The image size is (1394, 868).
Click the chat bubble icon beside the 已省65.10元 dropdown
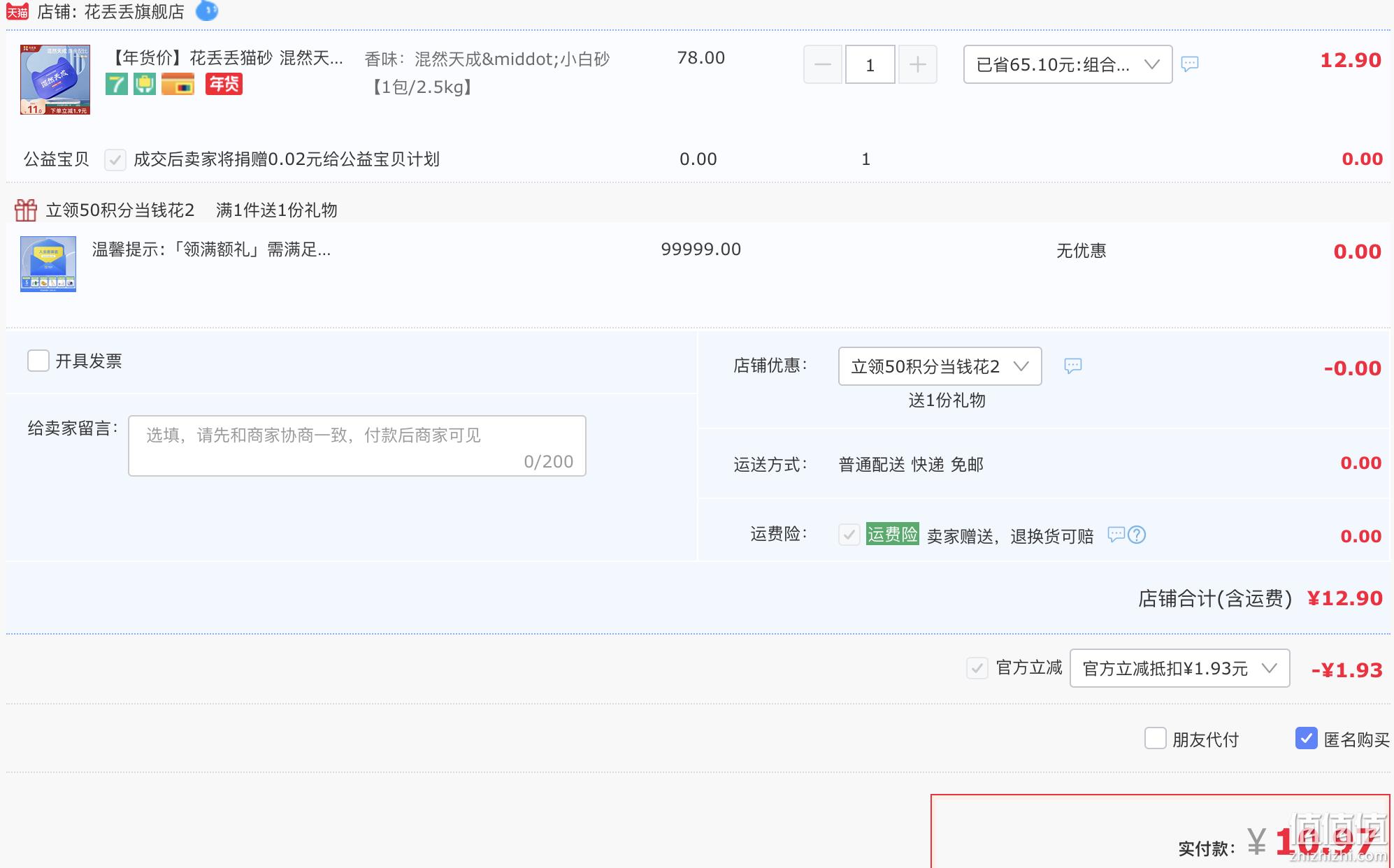(x=1190, y=64)
